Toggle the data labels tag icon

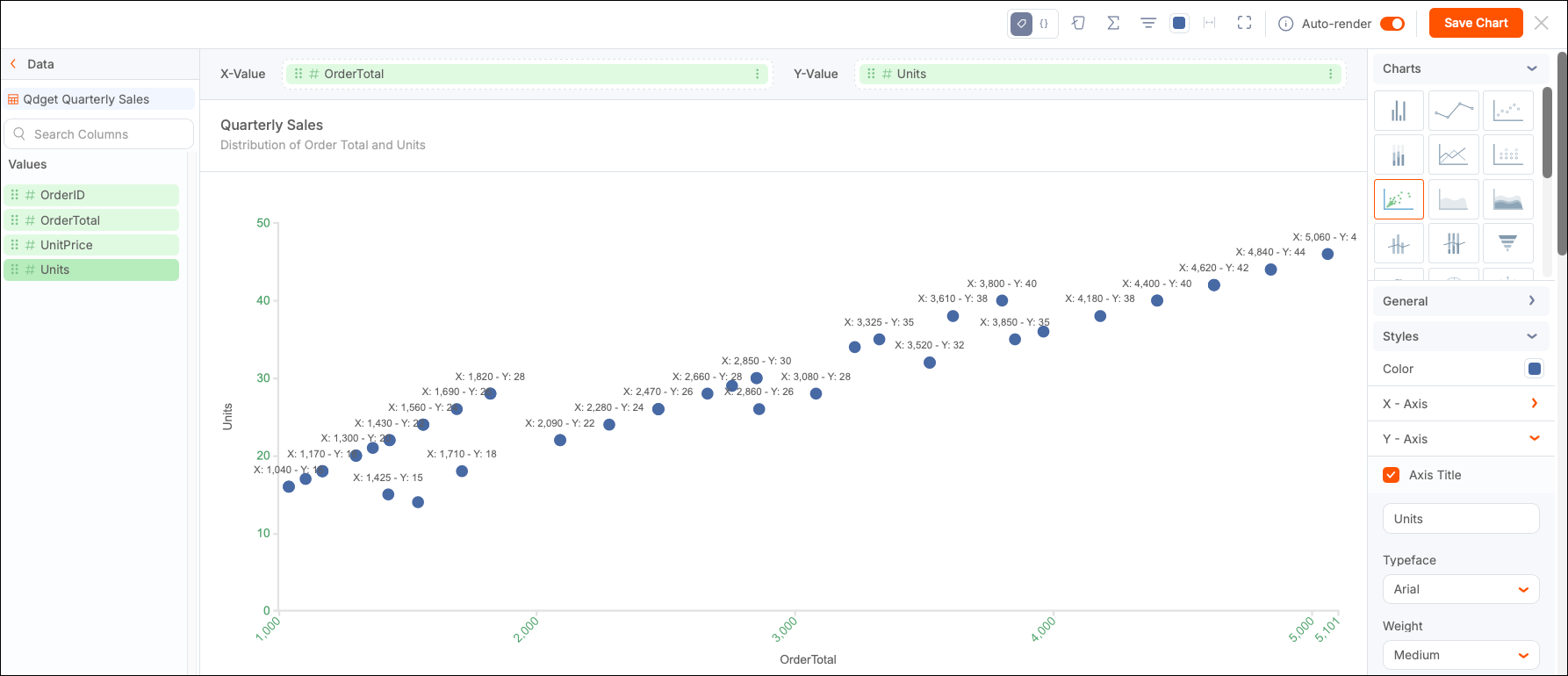click(x=1021, y=24)
